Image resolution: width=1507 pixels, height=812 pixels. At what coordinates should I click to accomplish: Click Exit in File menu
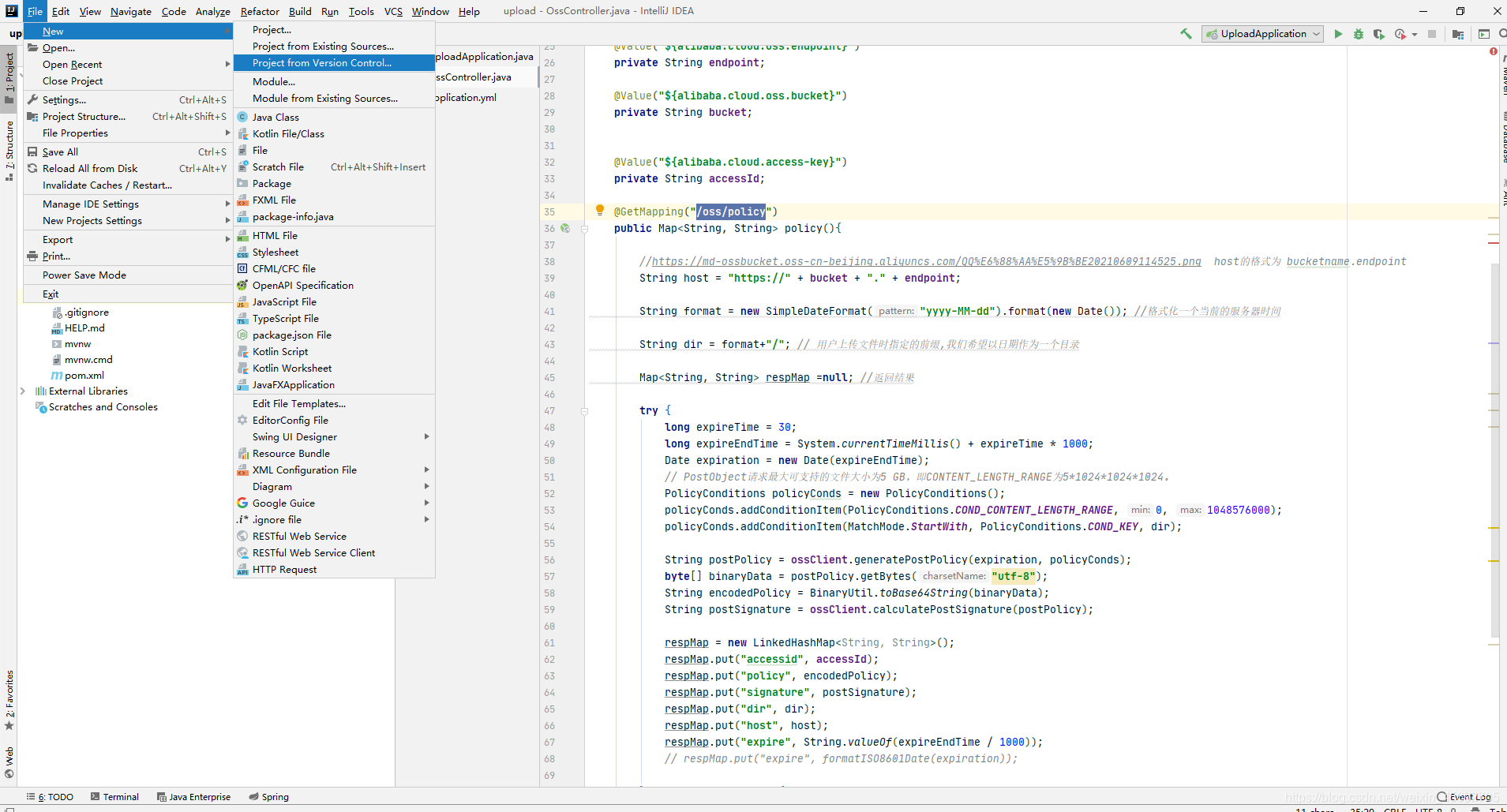point(128,294)
